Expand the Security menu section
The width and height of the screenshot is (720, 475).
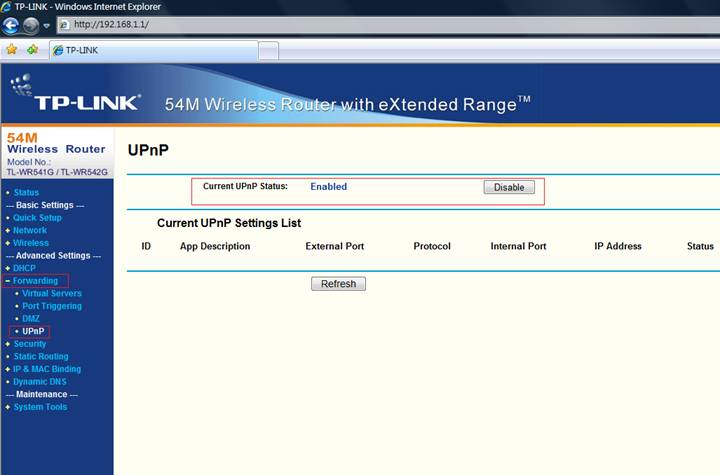[x=29, y=344]
